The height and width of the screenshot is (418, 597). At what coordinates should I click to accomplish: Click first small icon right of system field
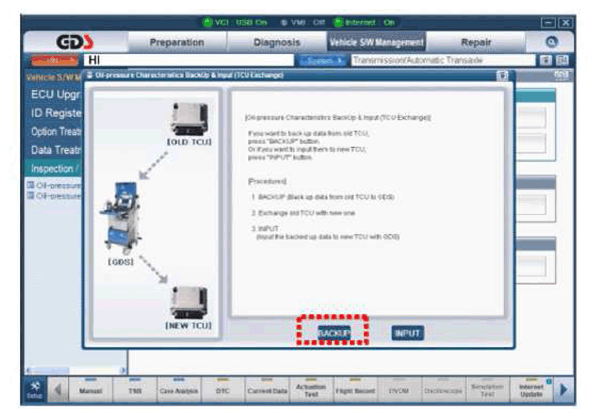click(546, 61)
